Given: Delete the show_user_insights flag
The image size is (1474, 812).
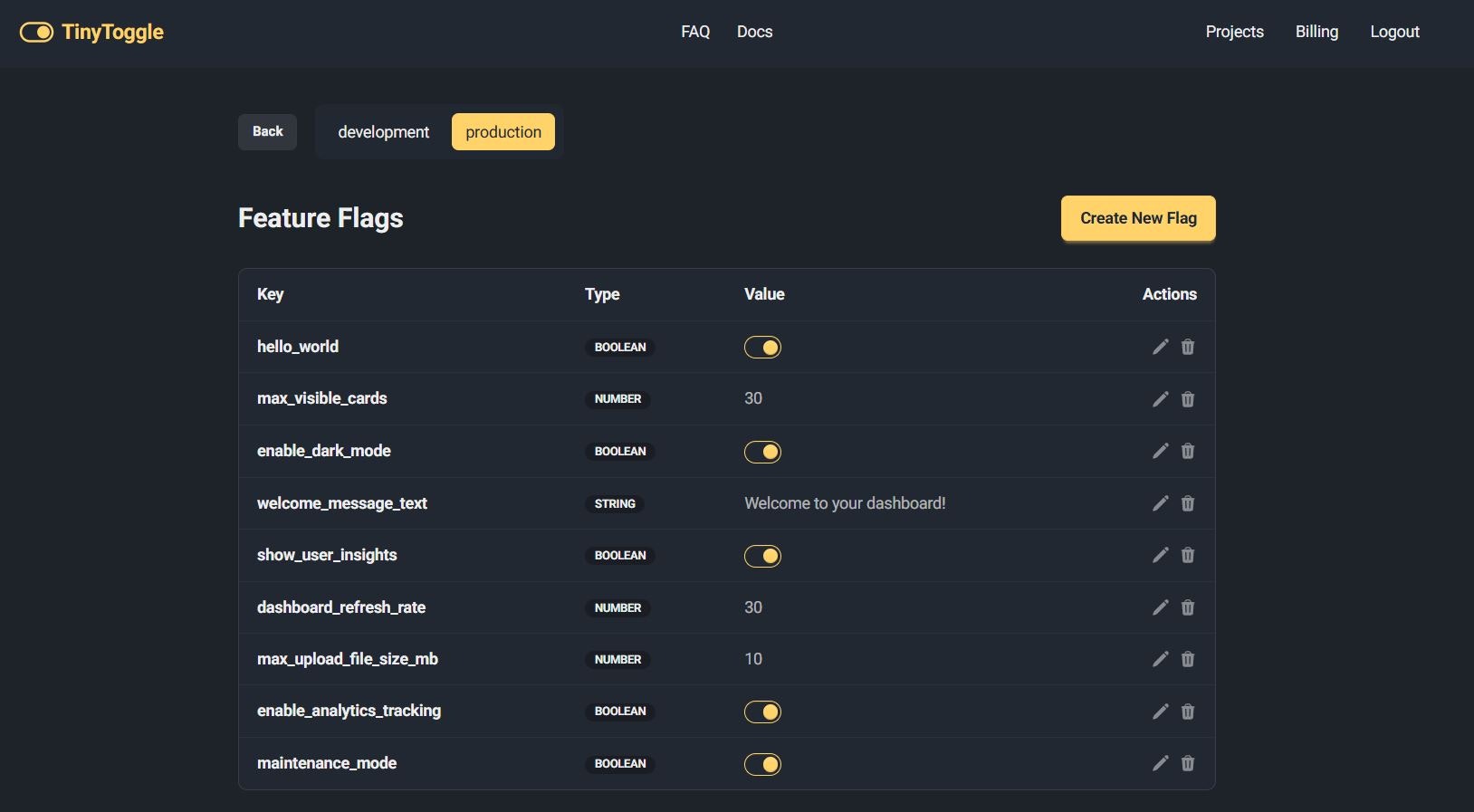Looking at the screenshot, I should tap(1188, 555).
